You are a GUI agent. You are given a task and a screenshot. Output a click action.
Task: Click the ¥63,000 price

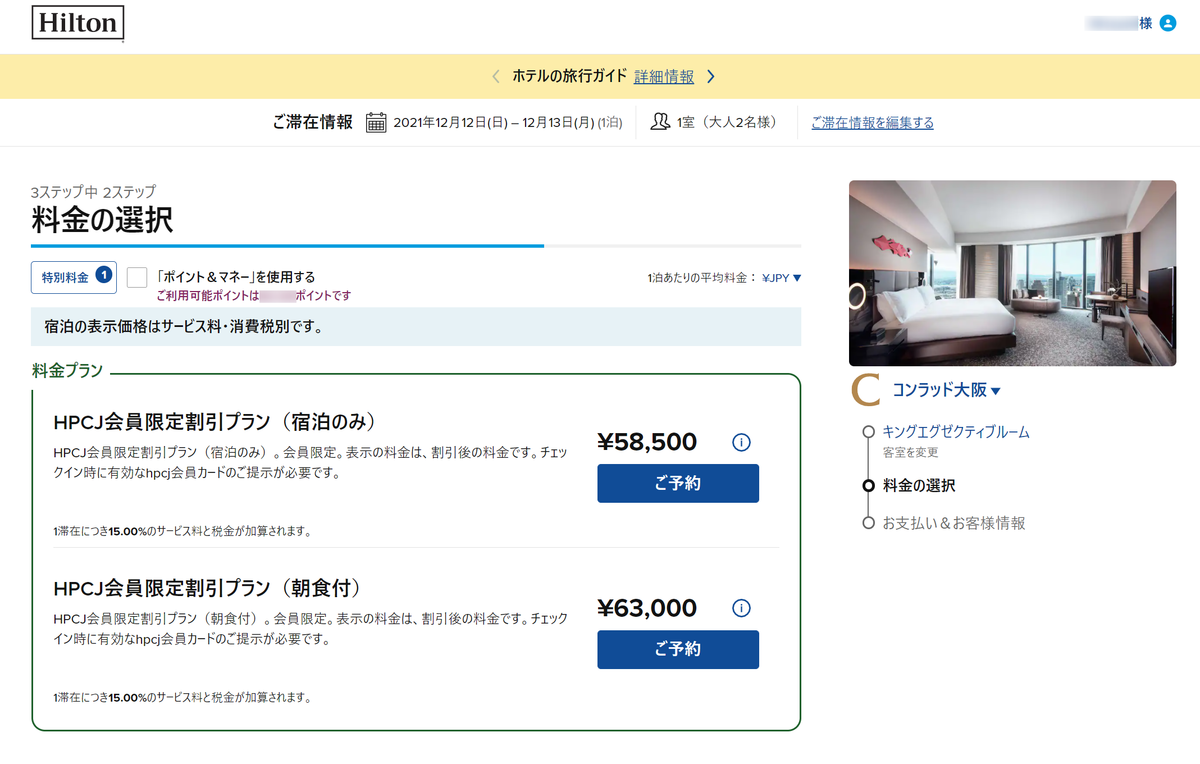647,608
